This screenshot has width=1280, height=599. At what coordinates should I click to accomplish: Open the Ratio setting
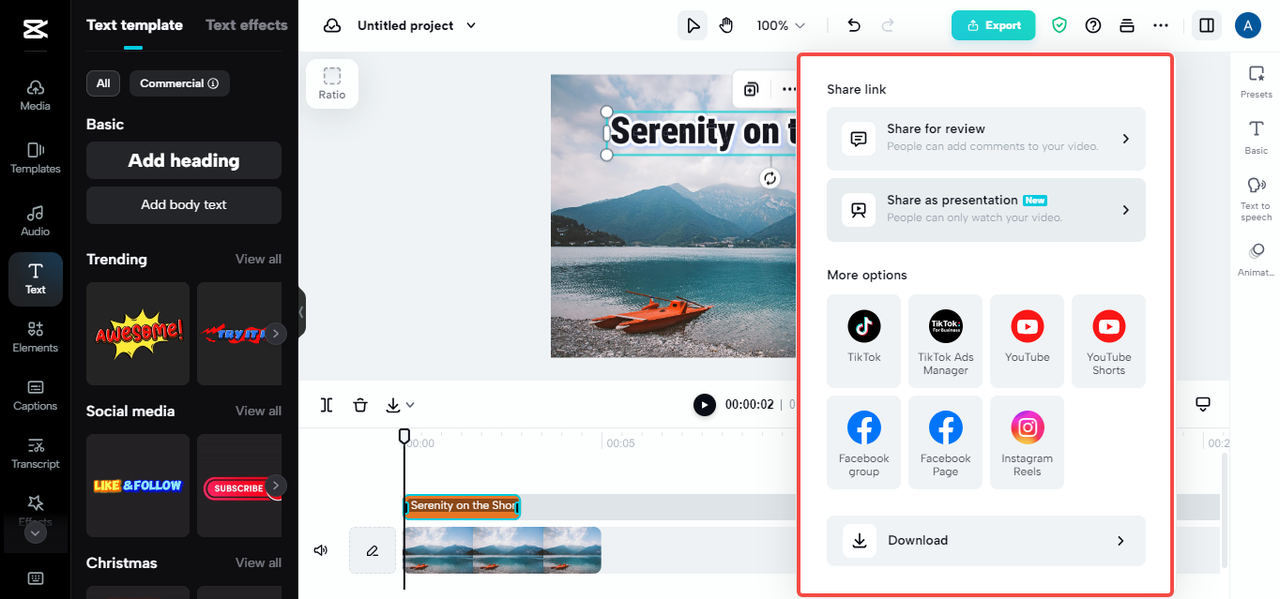[x=332, y=83]
